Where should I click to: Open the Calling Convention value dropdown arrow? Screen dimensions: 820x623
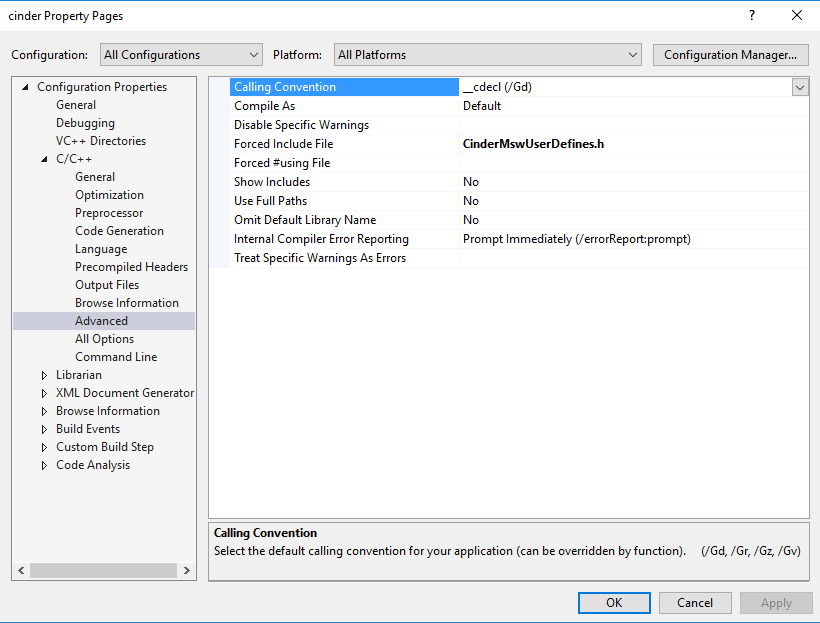click(800, 87)
